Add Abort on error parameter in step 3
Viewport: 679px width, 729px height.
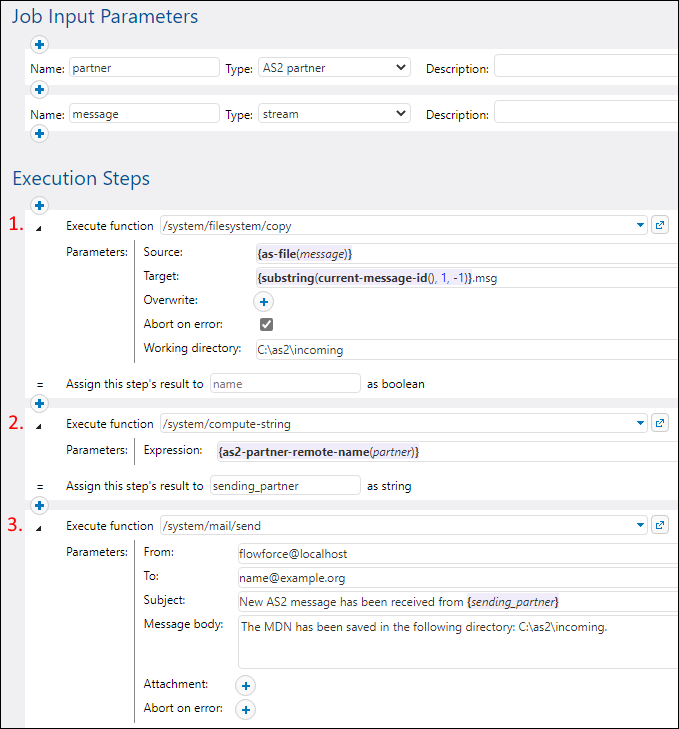tap(246, 709)
